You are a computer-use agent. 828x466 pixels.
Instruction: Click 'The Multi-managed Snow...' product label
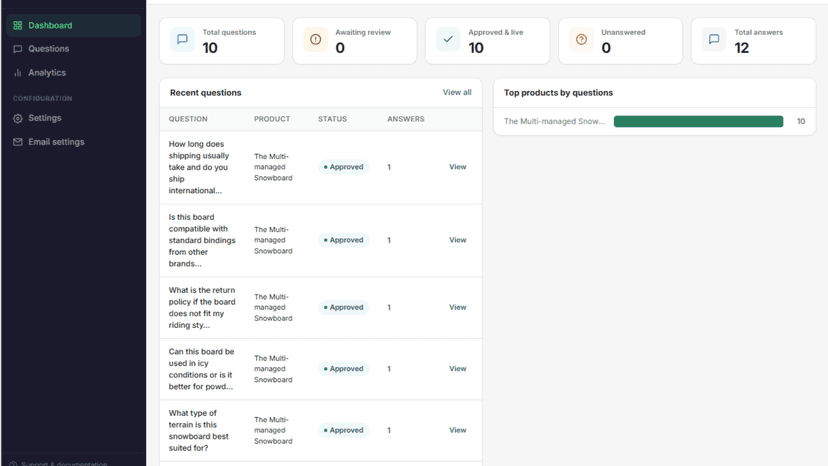tap(554, 122)
